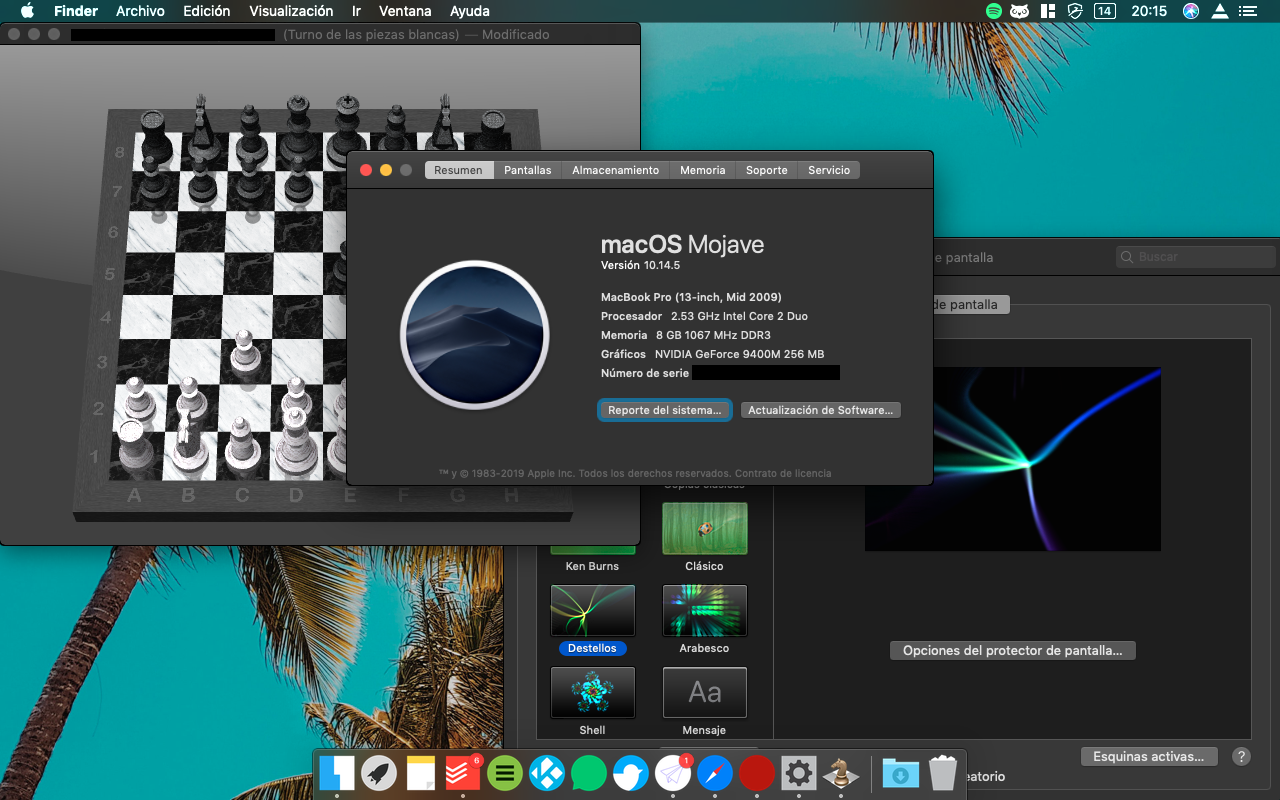The image size is (1280, 800).
Task: Switch to the Servicio tab
Action: (x=829, y=170)
